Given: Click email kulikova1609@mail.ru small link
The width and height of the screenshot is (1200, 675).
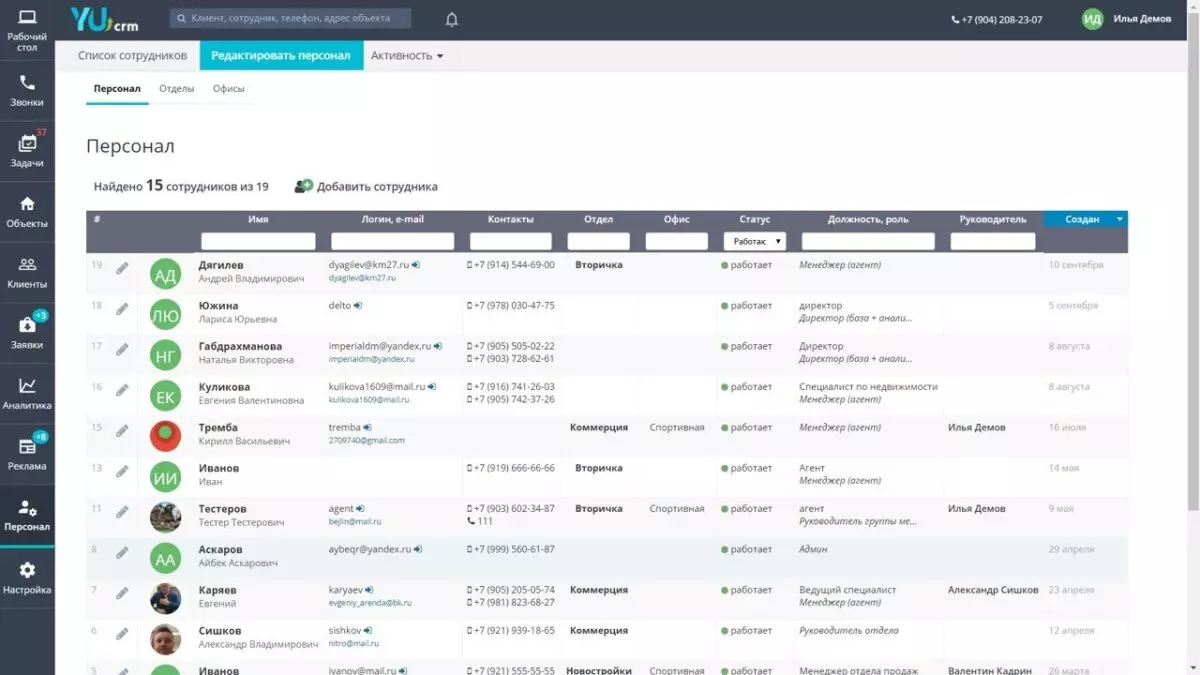Looking at the screenshot, I should point(369,400).
